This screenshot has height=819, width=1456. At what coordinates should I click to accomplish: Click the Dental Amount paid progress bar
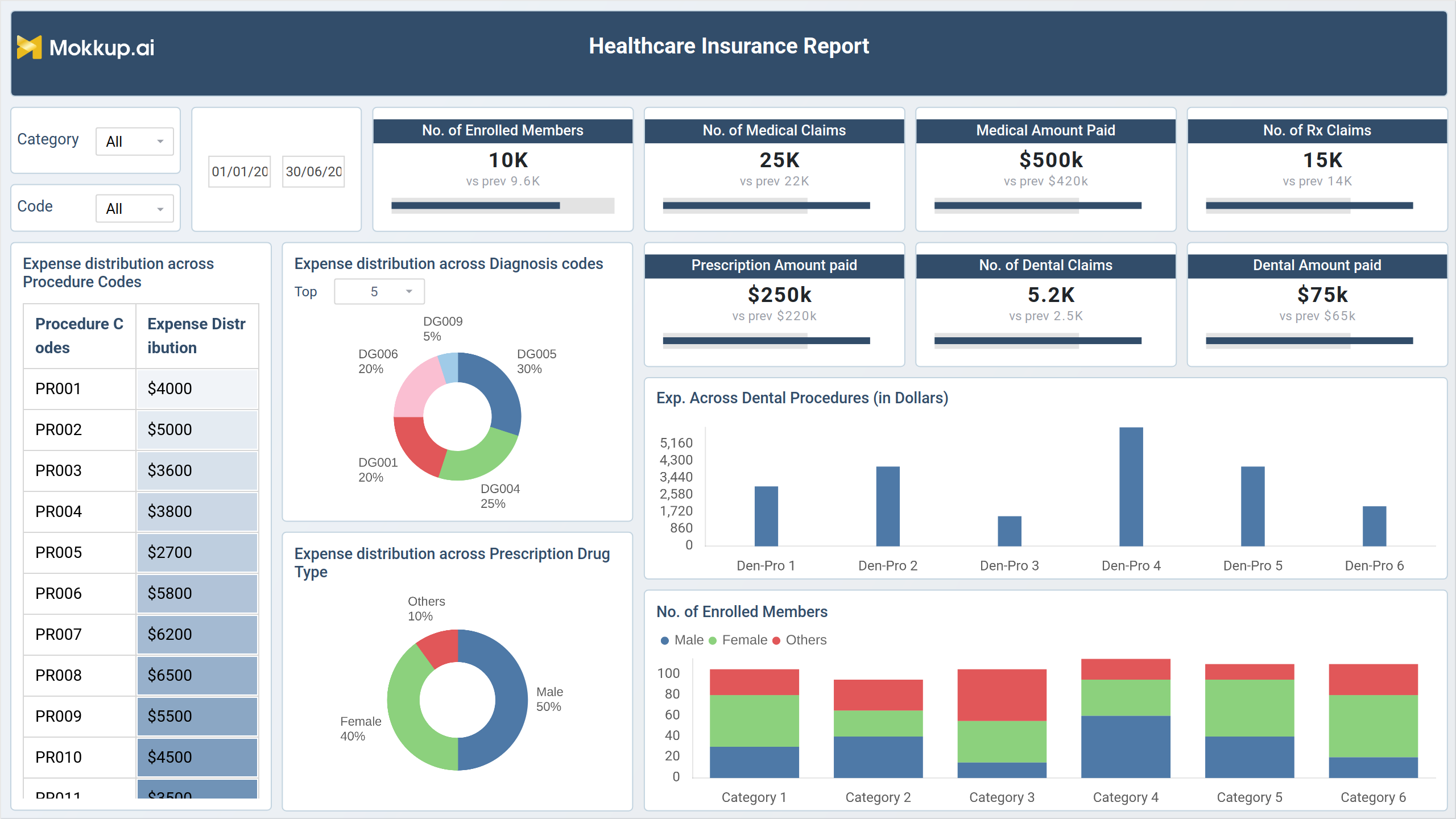(x=1309, y=341)
